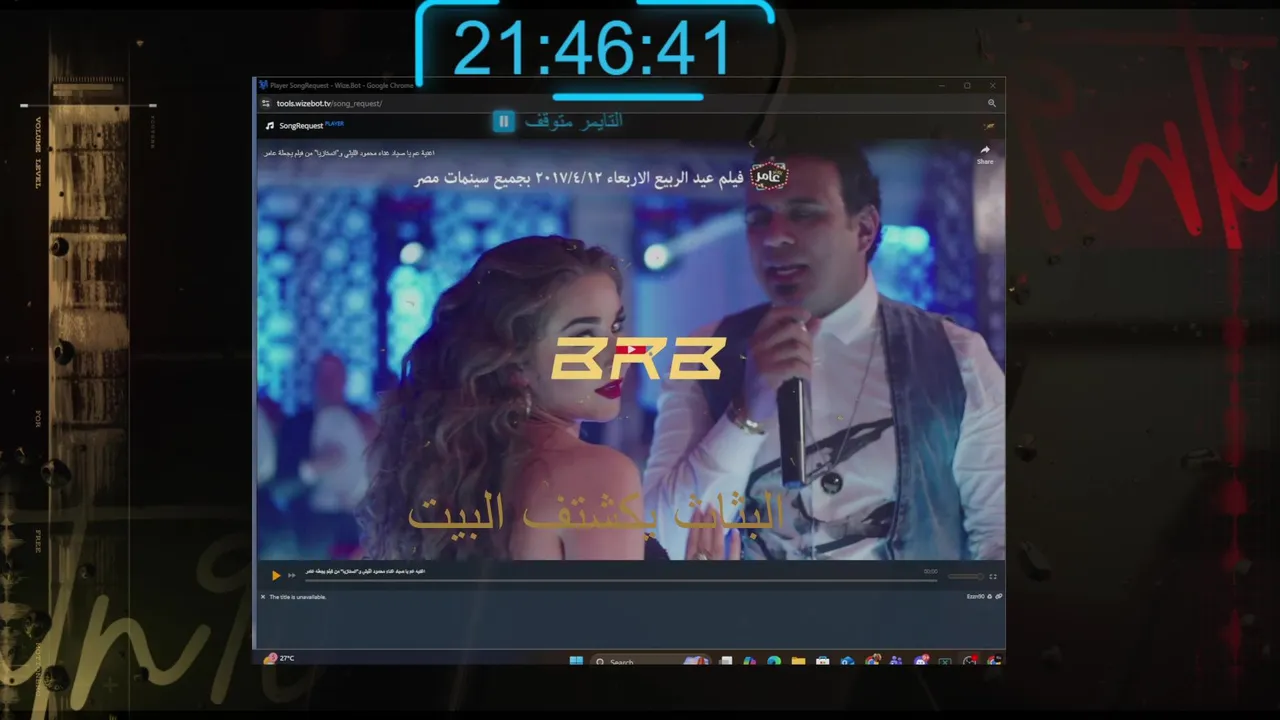Click the SongRequest music note logo
The height and width of the screenshot is (720, 1280).
(x=270, y=126)
